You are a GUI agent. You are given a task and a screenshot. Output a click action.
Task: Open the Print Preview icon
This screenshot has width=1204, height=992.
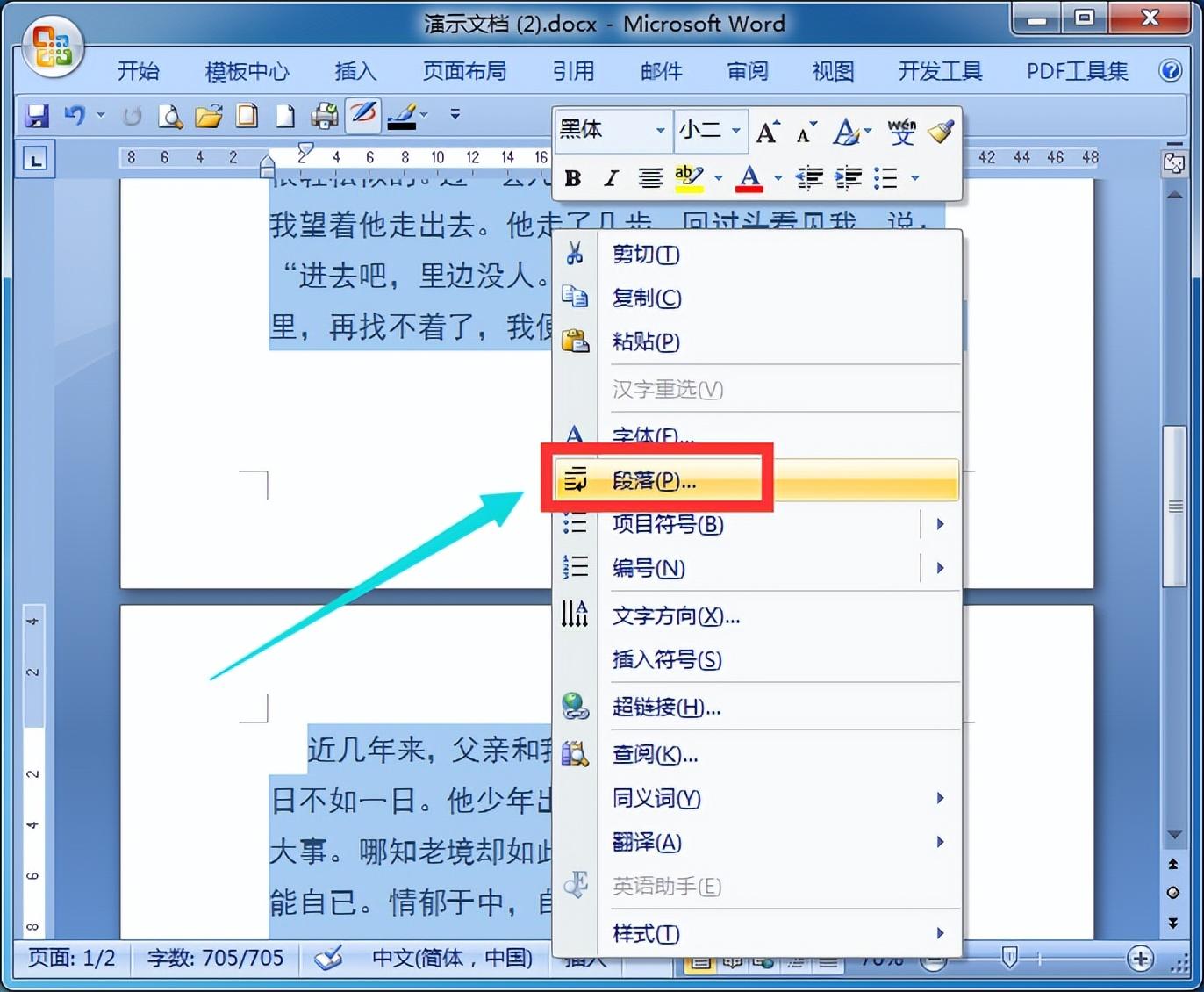pyautogui.click(x=170, y=115)
